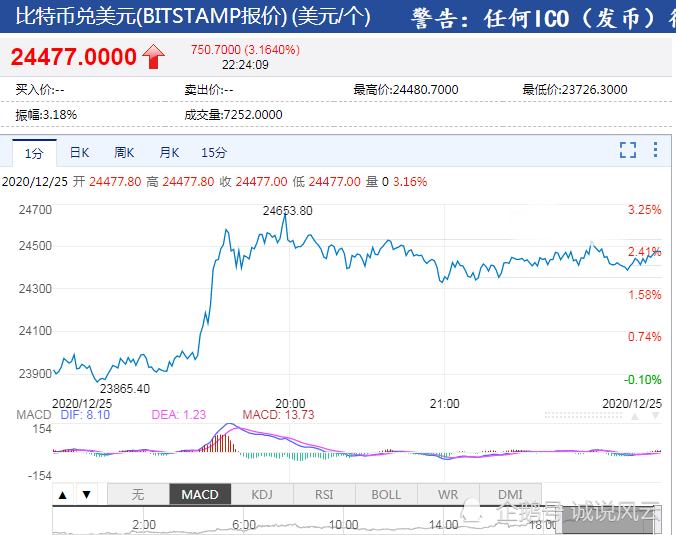Click the 最低价:23726.3000 value
This screenshot has height=535, width=676.
[x=575, y=90]
